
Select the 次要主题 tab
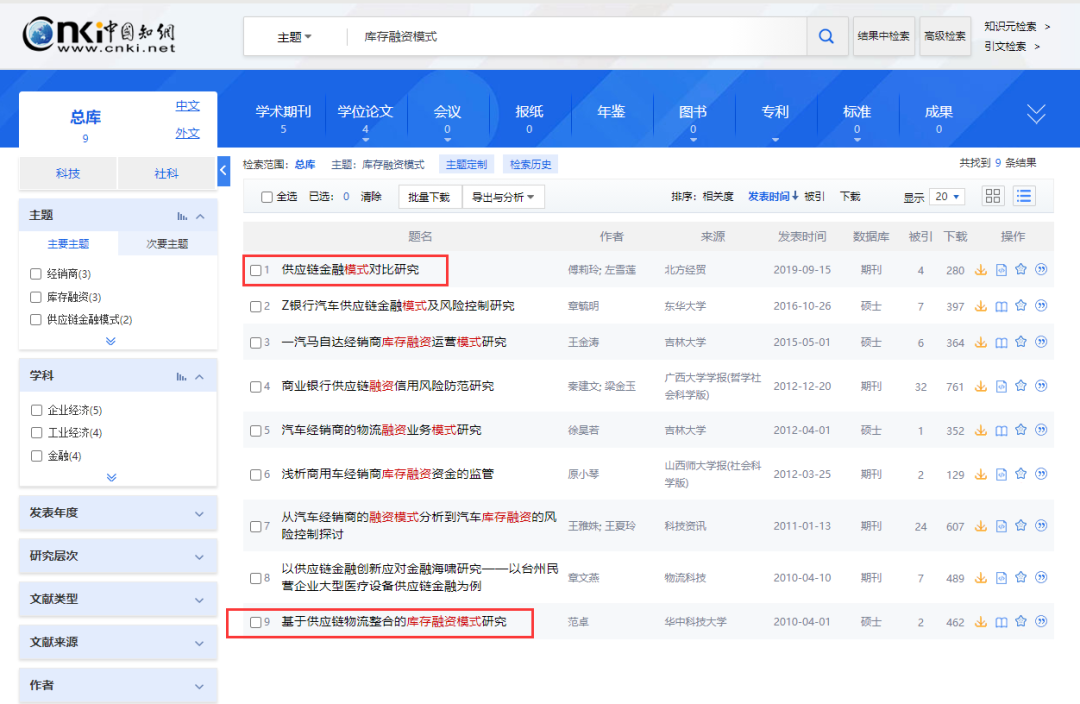tap(167, 244)
